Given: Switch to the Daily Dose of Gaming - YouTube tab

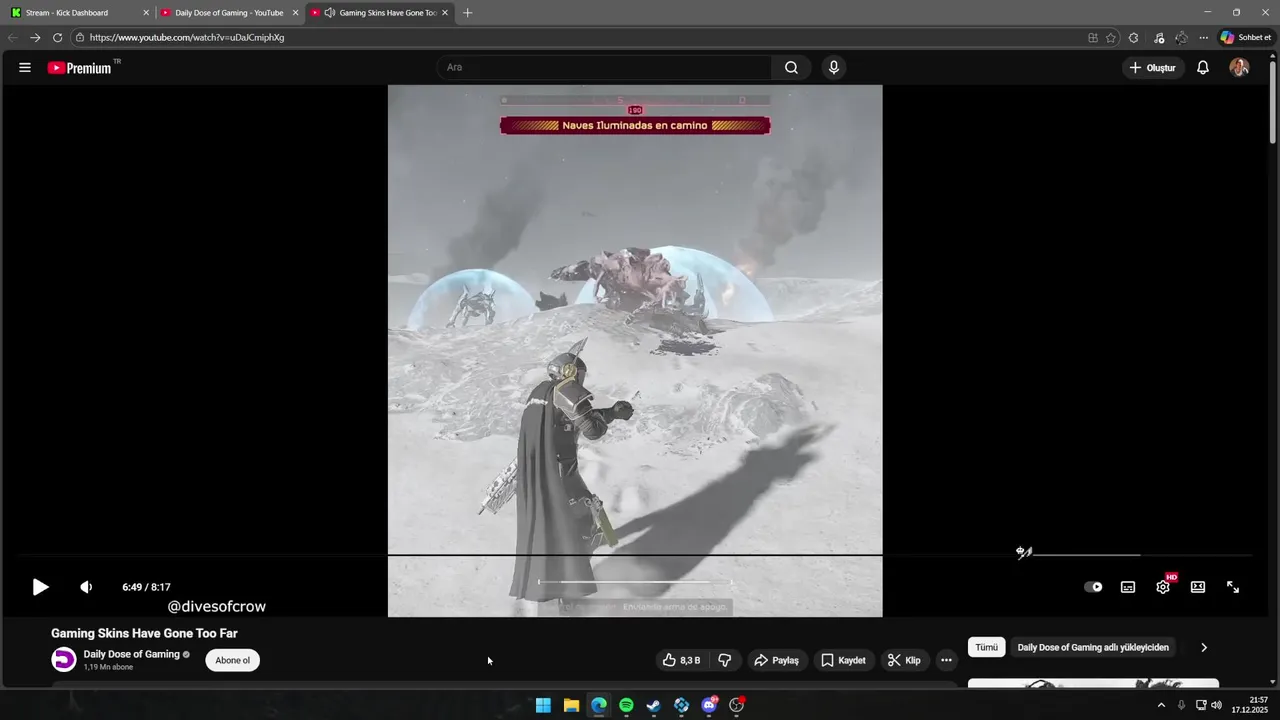Looking at the screenshot, I should pyautogui.click(x=229, y=13).
